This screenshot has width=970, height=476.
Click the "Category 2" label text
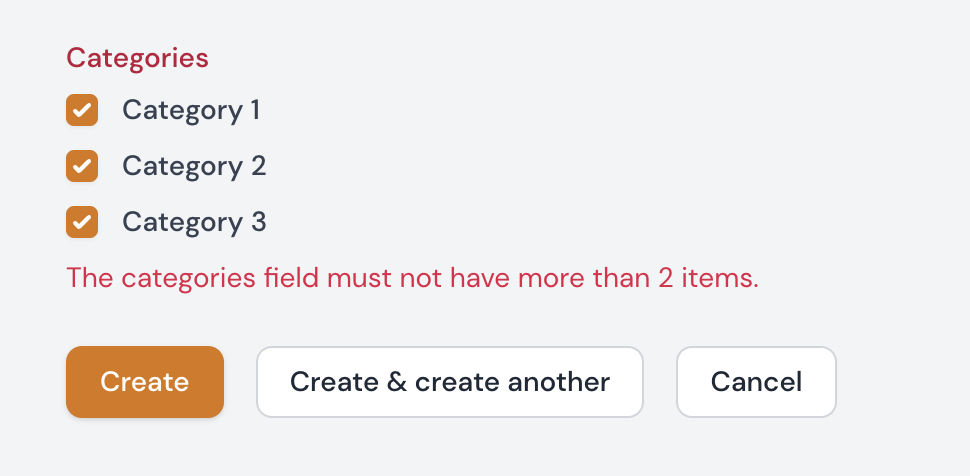coord(194,166)
